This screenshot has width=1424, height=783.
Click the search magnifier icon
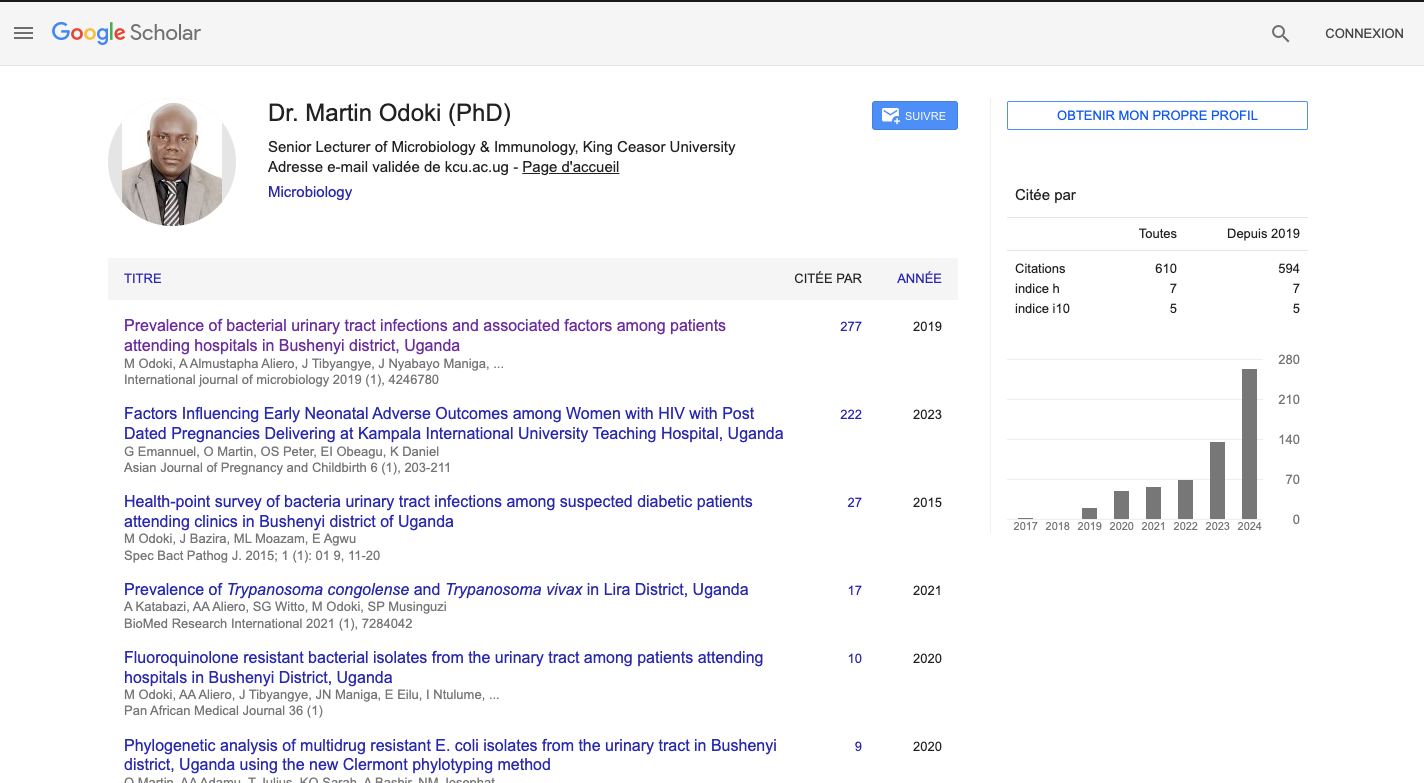tap(1280, 33)
